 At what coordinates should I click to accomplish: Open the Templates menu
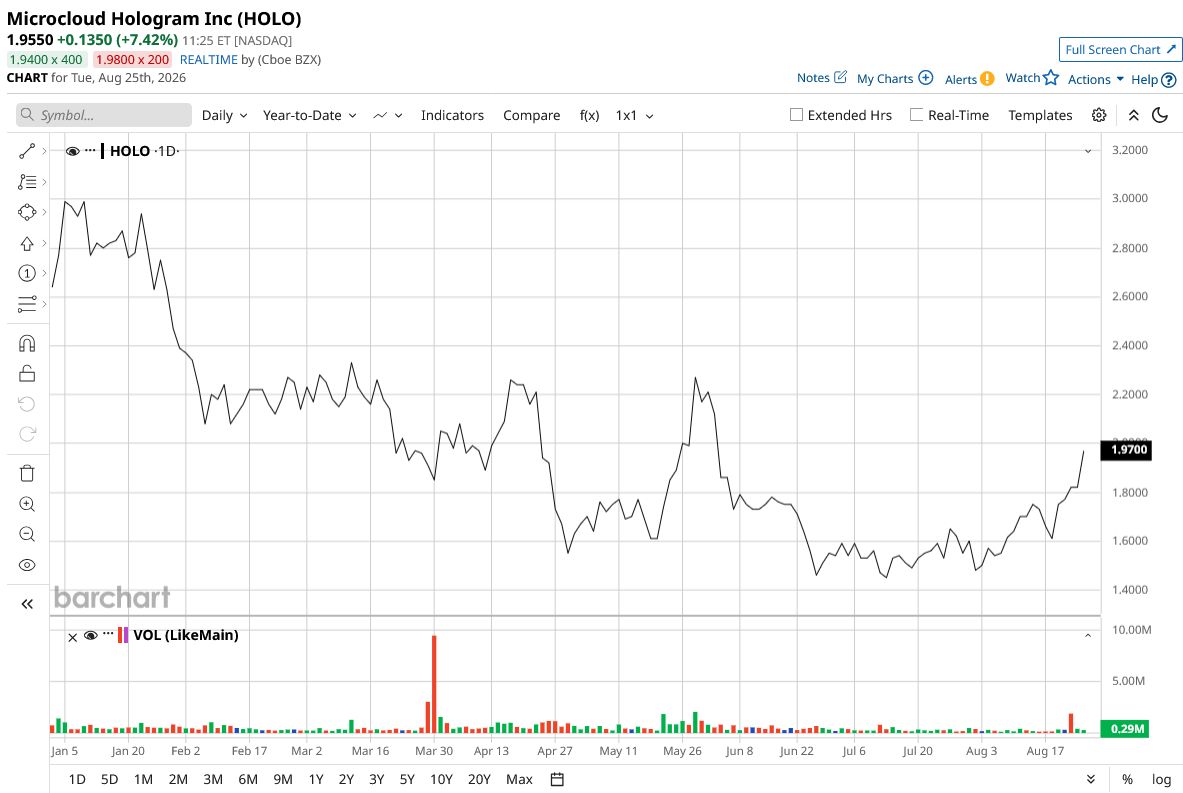point(1040,115)
